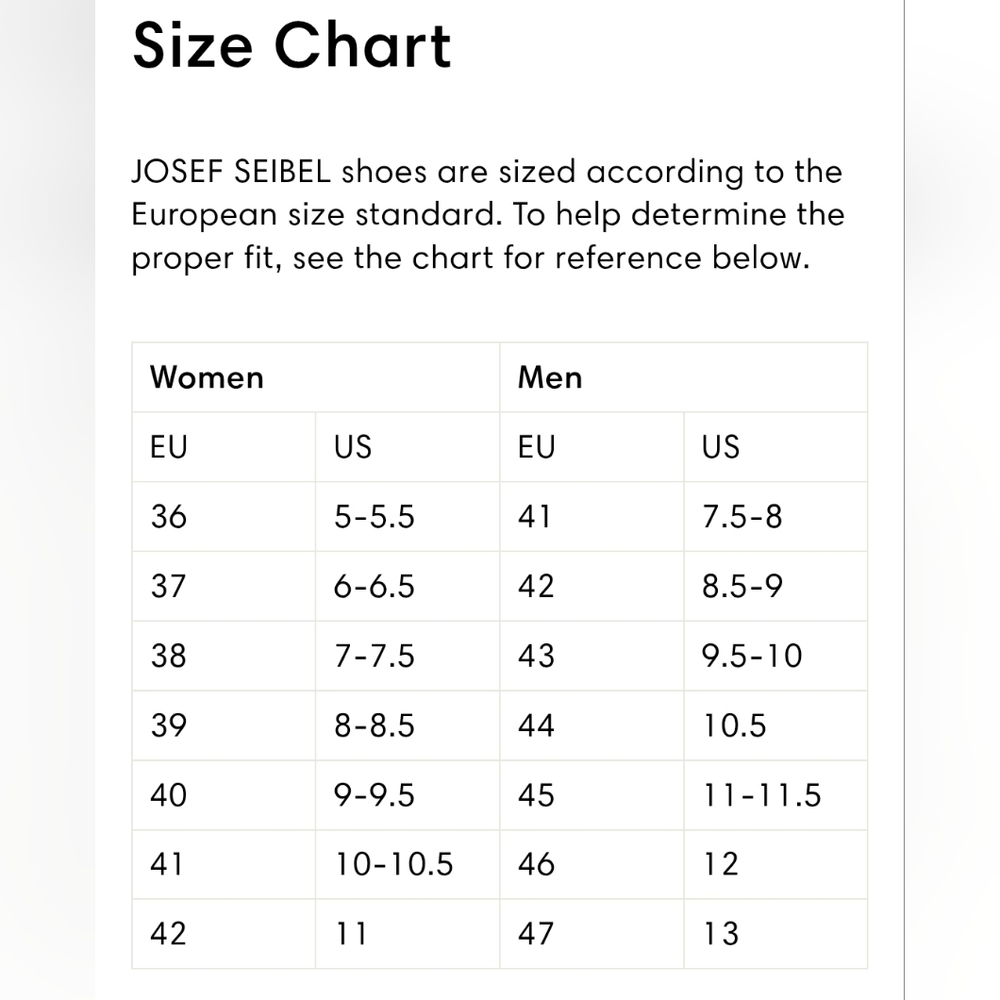Select Men US size 13 cell
Screen dimensions: 1000x1000
tap(776, 934)
